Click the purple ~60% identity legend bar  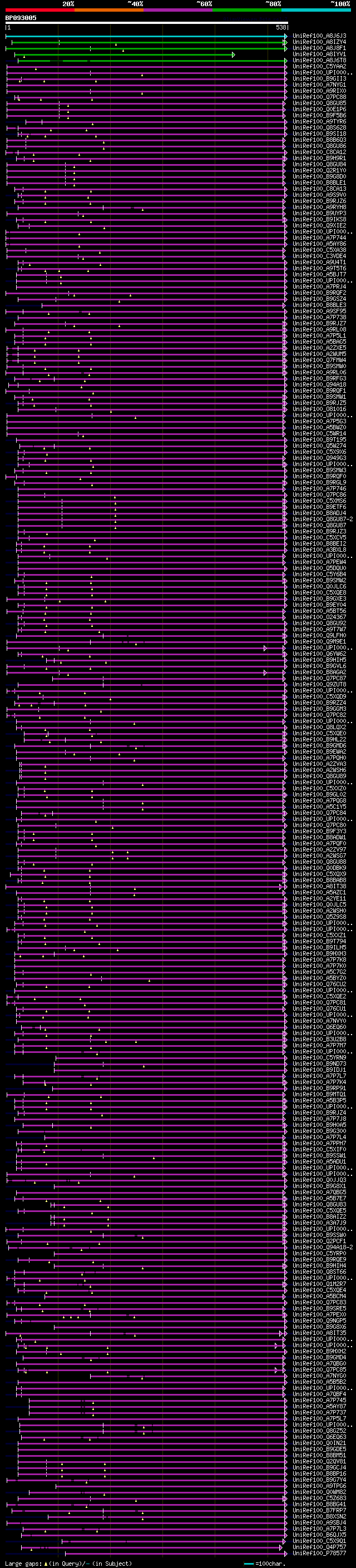[x=179, y=10]
